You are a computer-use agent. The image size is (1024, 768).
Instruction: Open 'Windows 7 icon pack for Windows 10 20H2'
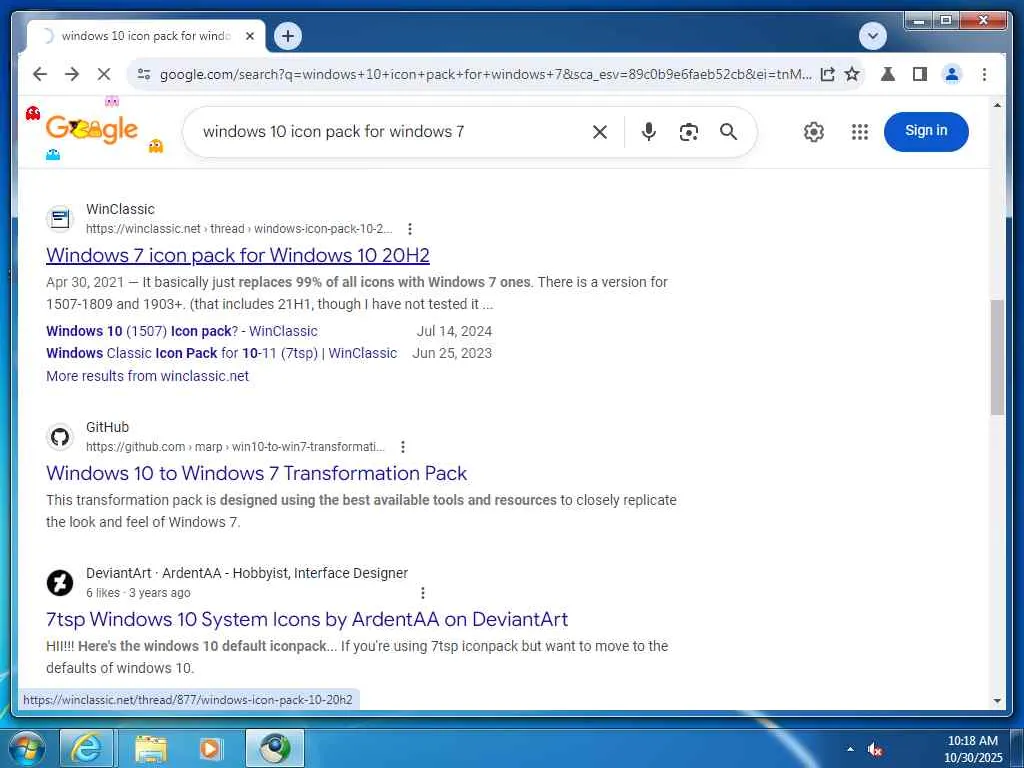point(238,255)
